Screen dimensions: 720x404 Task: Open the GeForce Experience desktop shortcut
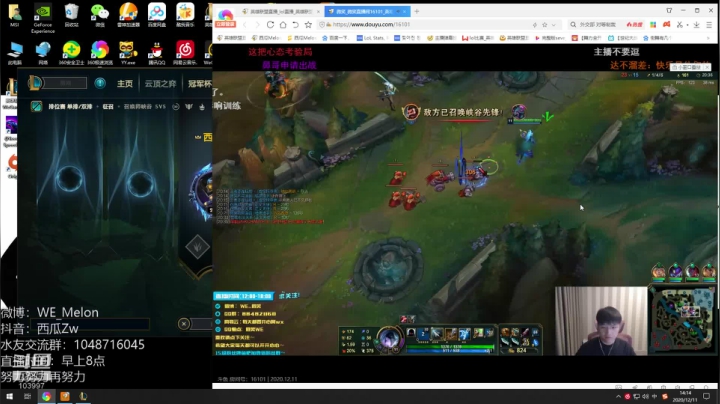pyautogui.click(x=43, y=18)
